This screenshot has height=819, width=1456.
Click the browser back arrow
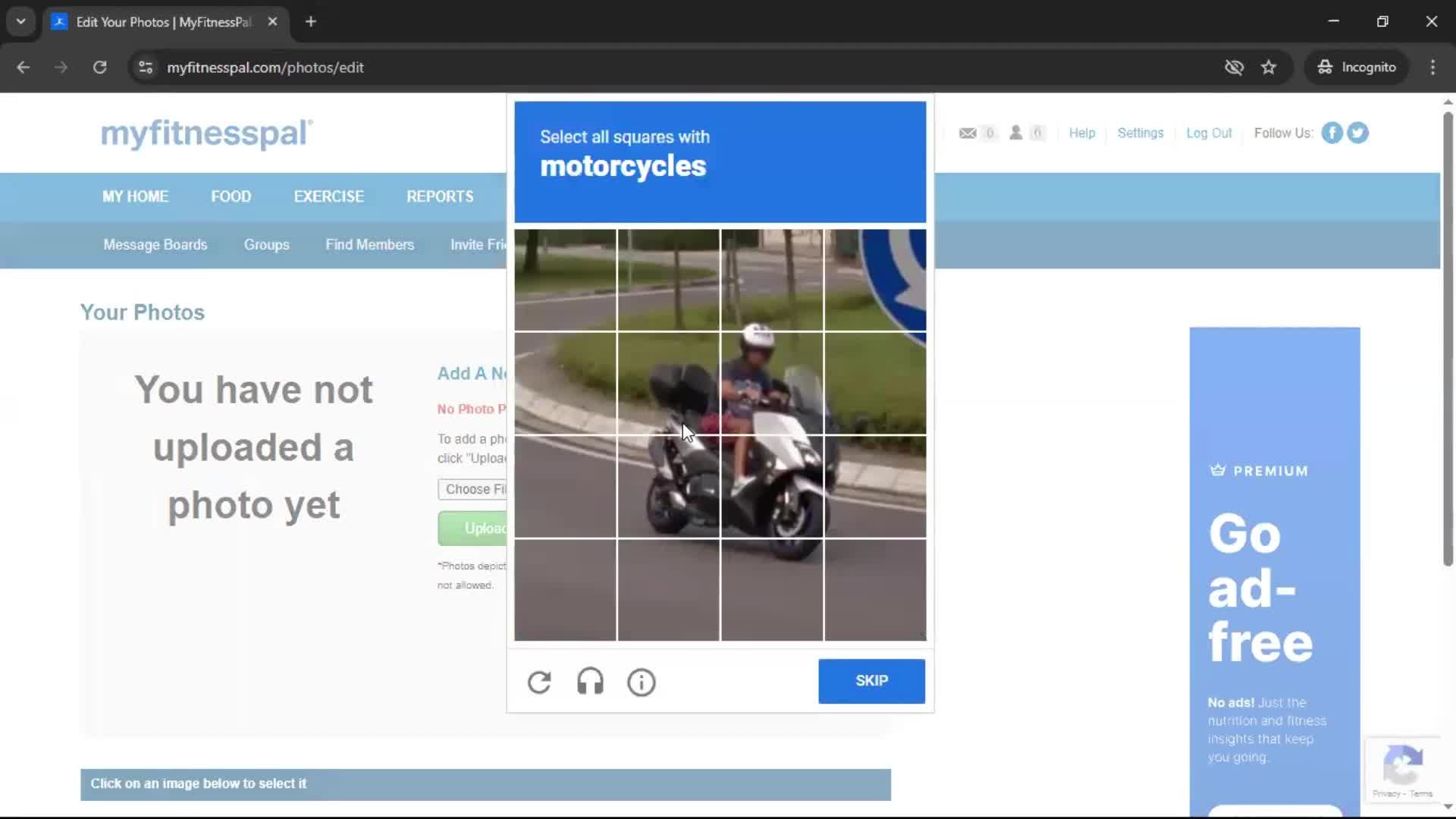click(x=23, y=67)
